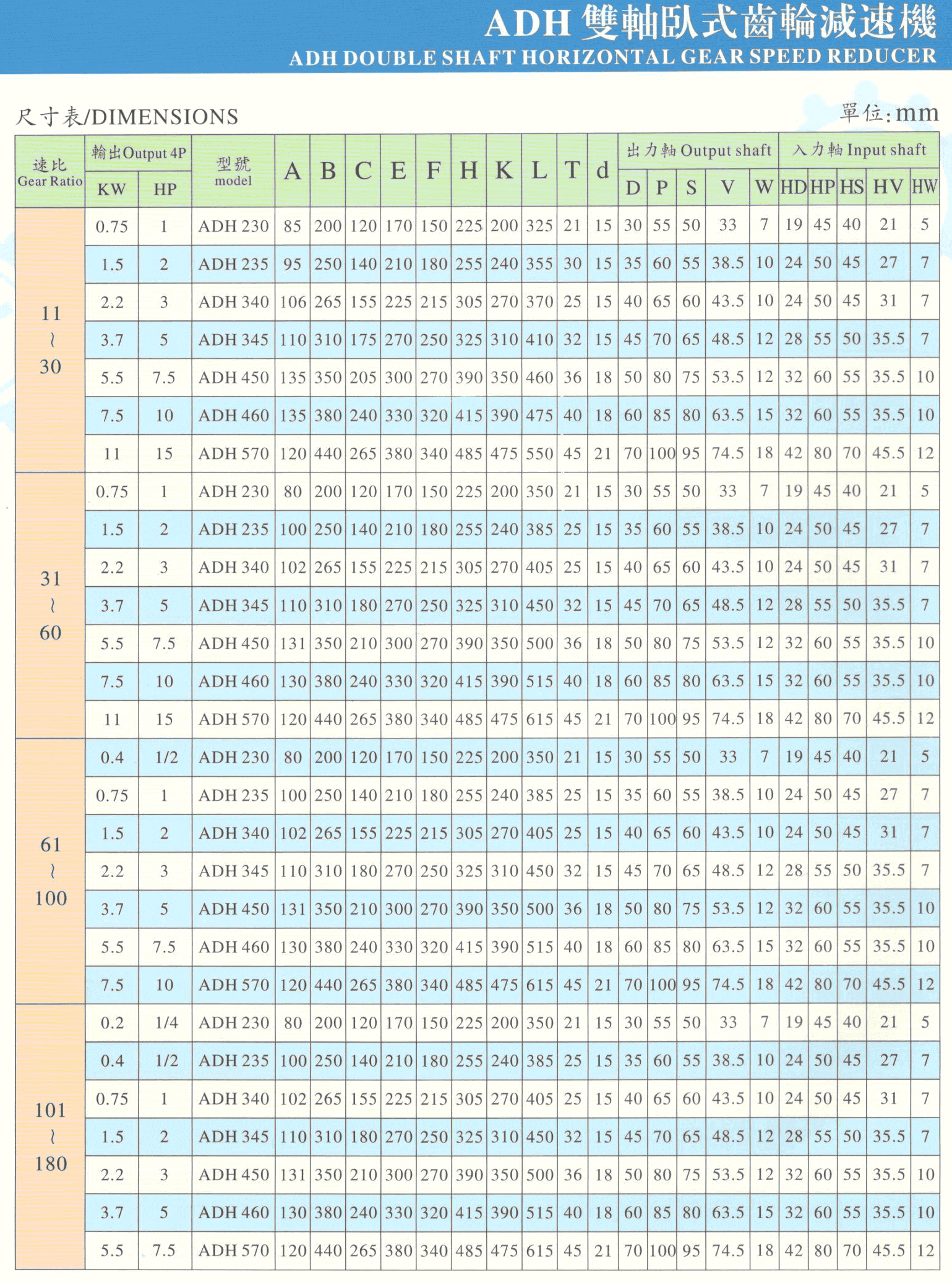Select the 尺寸表/DIMENSIONS heading
Image resolution: width=952 pixels, height=1282 pixels.
pyautogui.click(x=127, y=116)
